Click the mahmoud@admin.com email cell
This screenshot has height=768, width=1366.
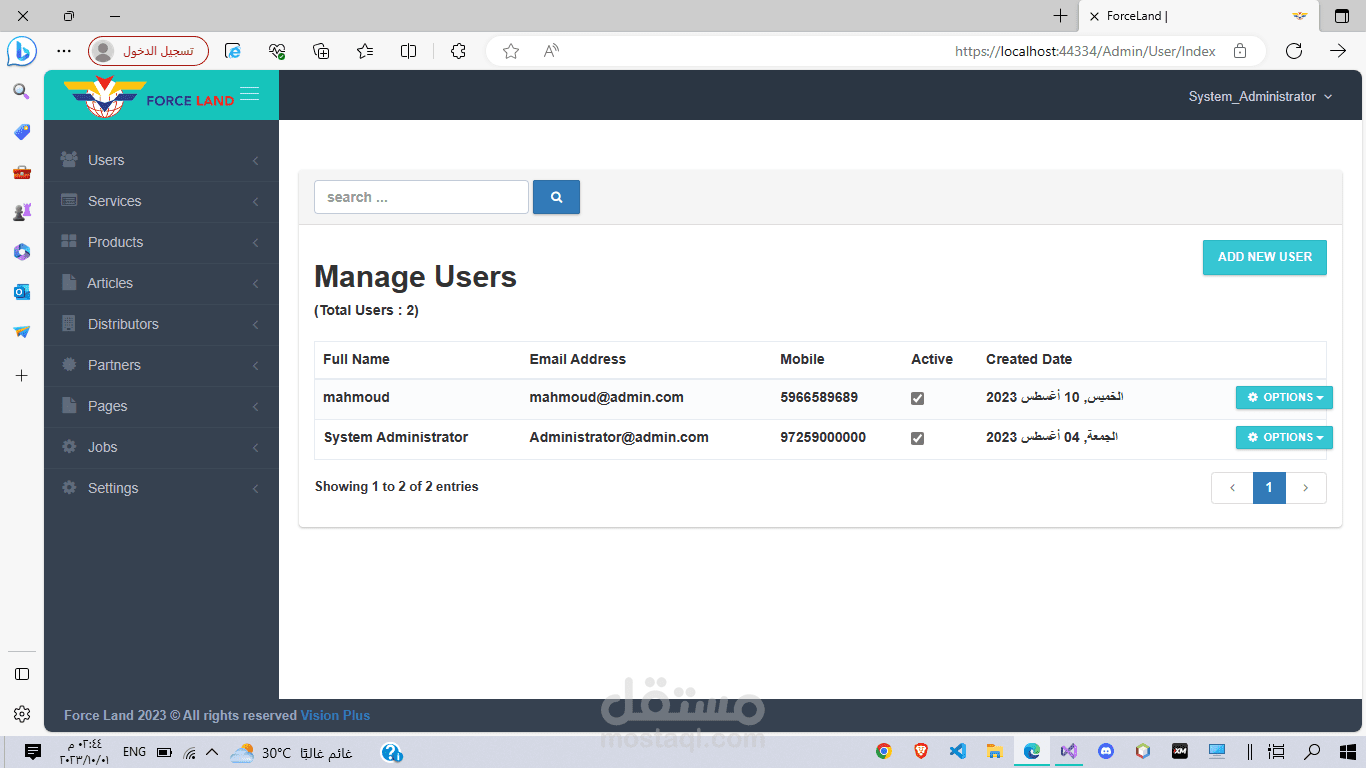coord(607,397)
